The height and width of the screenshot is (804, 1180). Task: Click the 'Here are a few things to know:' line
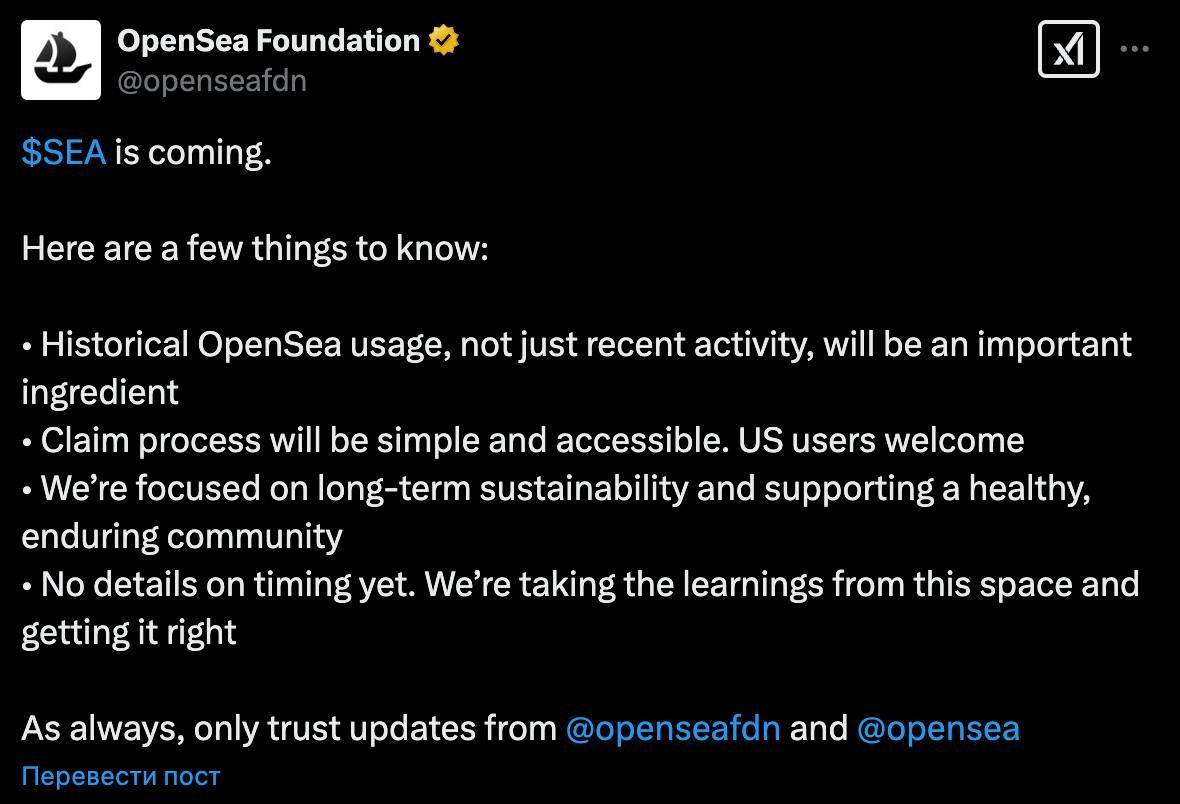[x=255, y=248]
